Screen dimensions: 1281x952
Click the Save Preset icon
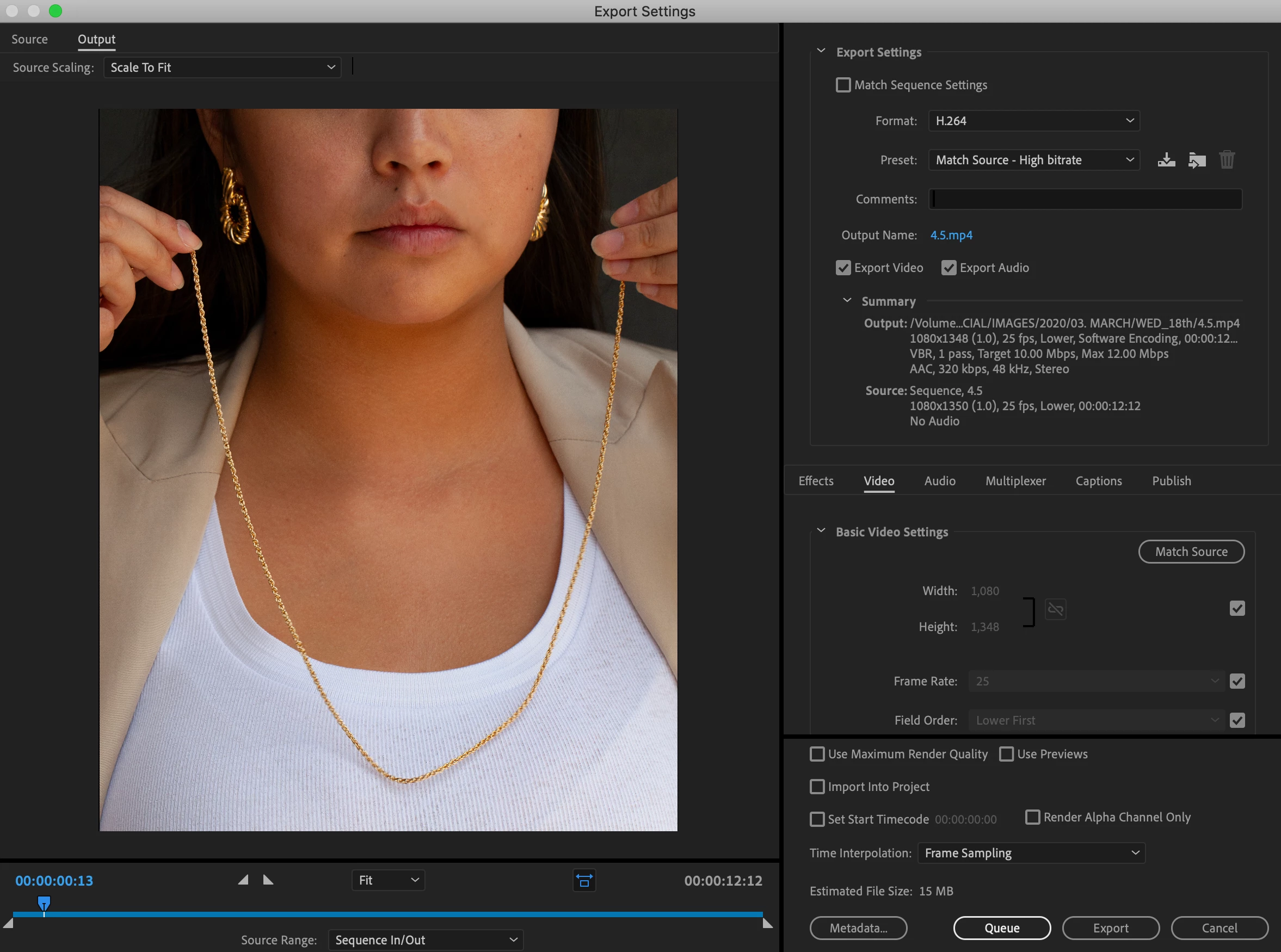pyautogui.click(x=1166, y=159)
